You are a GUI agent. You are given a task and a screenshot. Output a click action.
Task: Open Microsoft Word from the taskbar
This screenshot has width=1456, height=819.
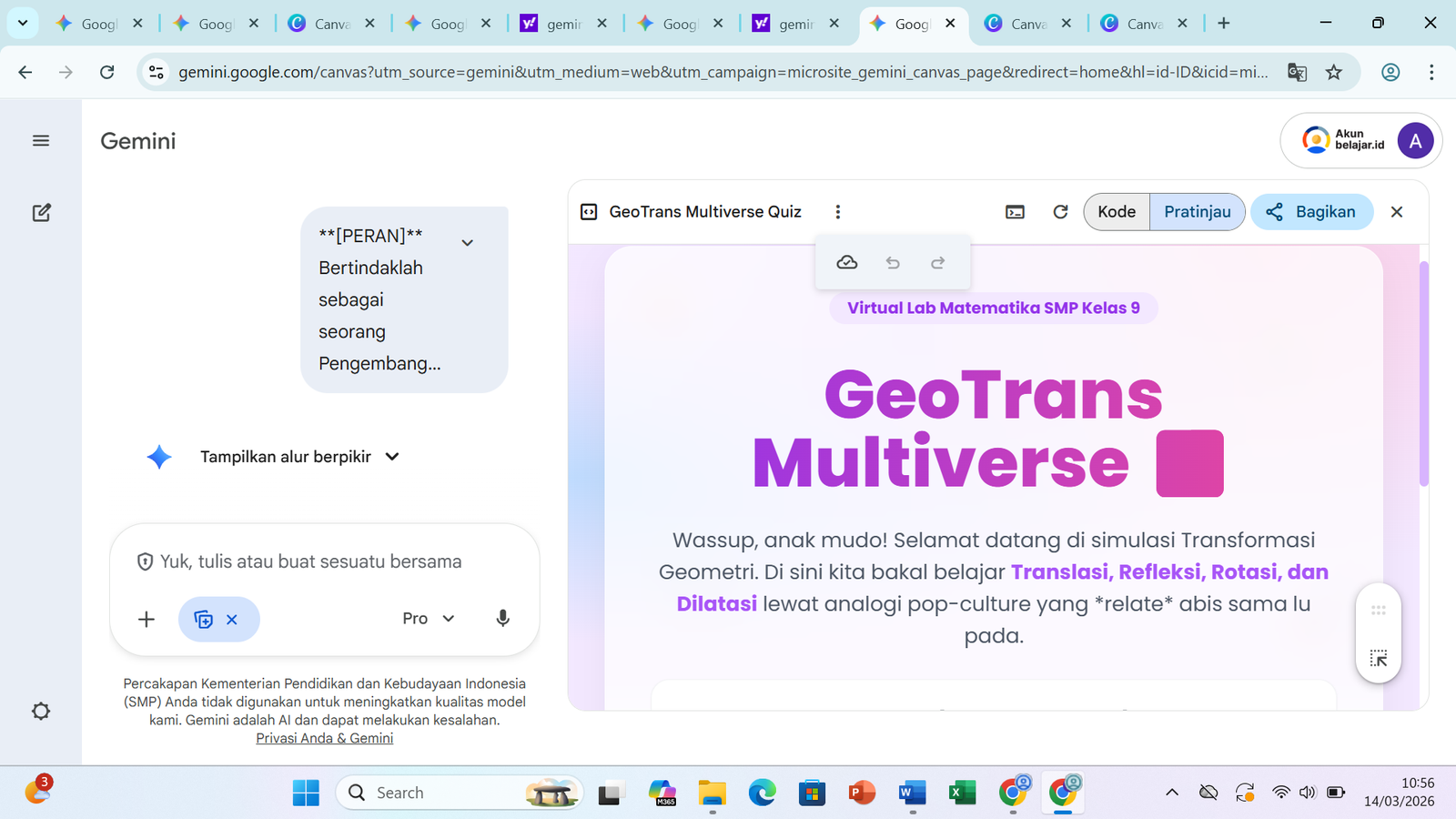[912, 794]
